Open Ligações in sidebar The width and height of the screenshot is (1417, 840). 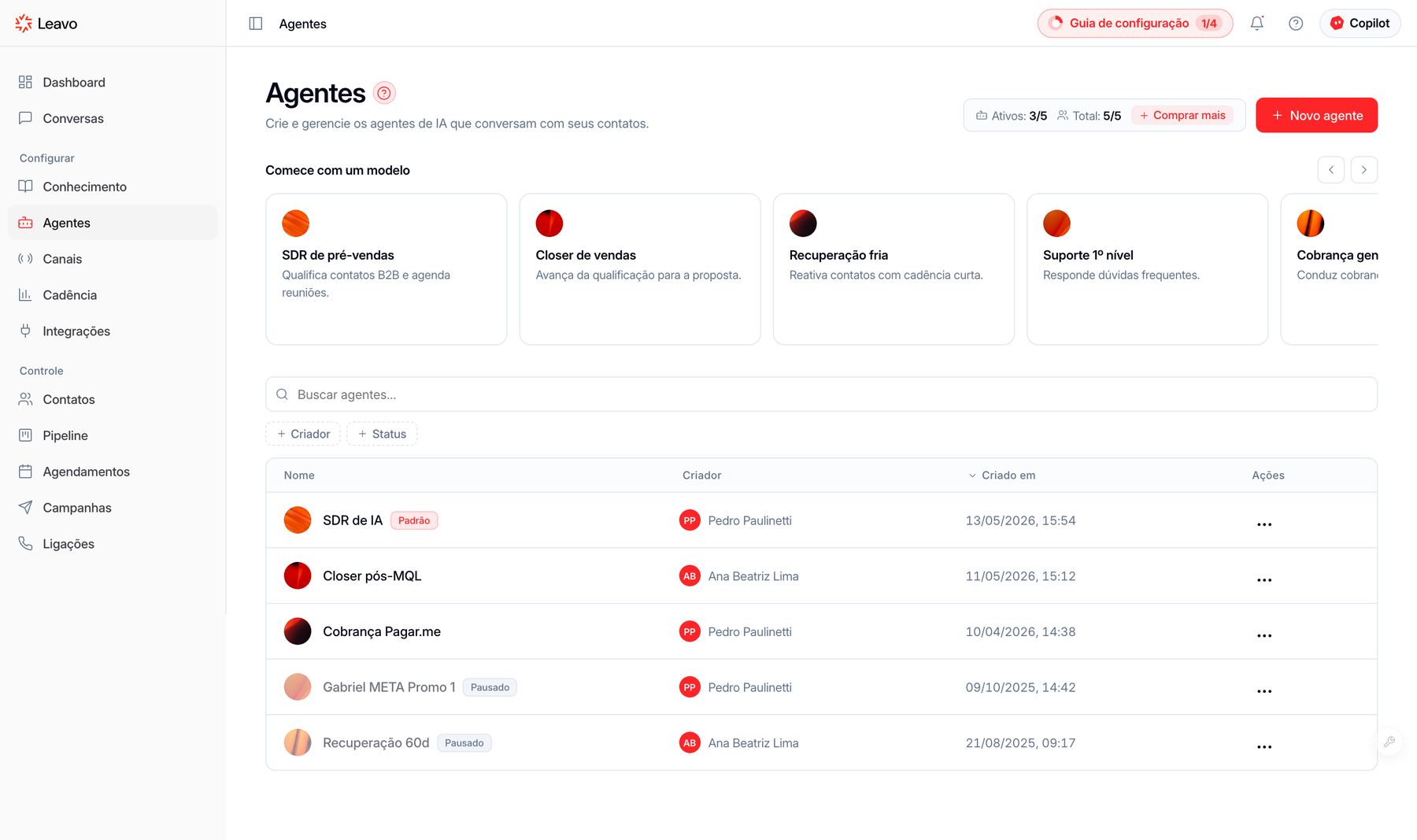[113, 544]
